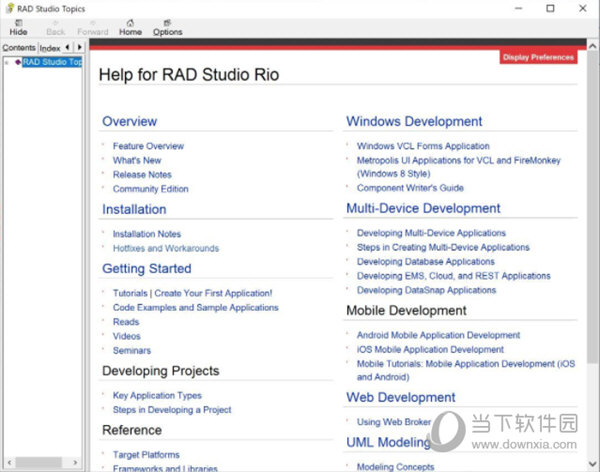
Task: Switch to the Index tab
Action: coord(50,48)
